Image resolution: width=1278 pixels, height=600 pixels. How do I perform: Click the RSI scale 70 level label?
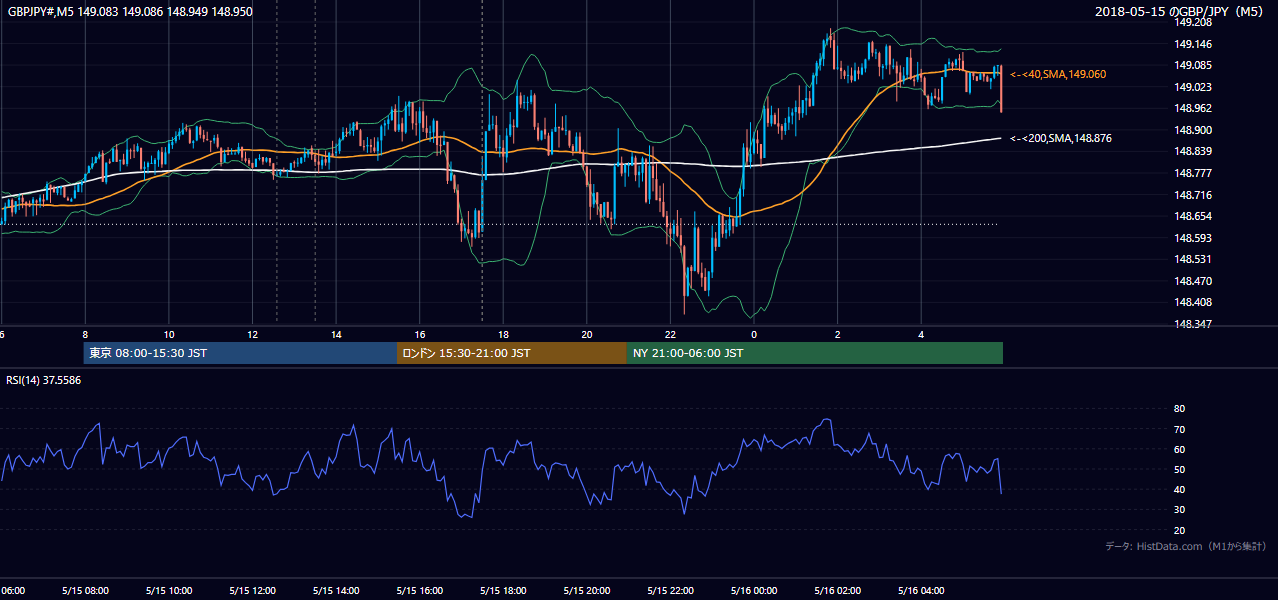[1179, 429]
